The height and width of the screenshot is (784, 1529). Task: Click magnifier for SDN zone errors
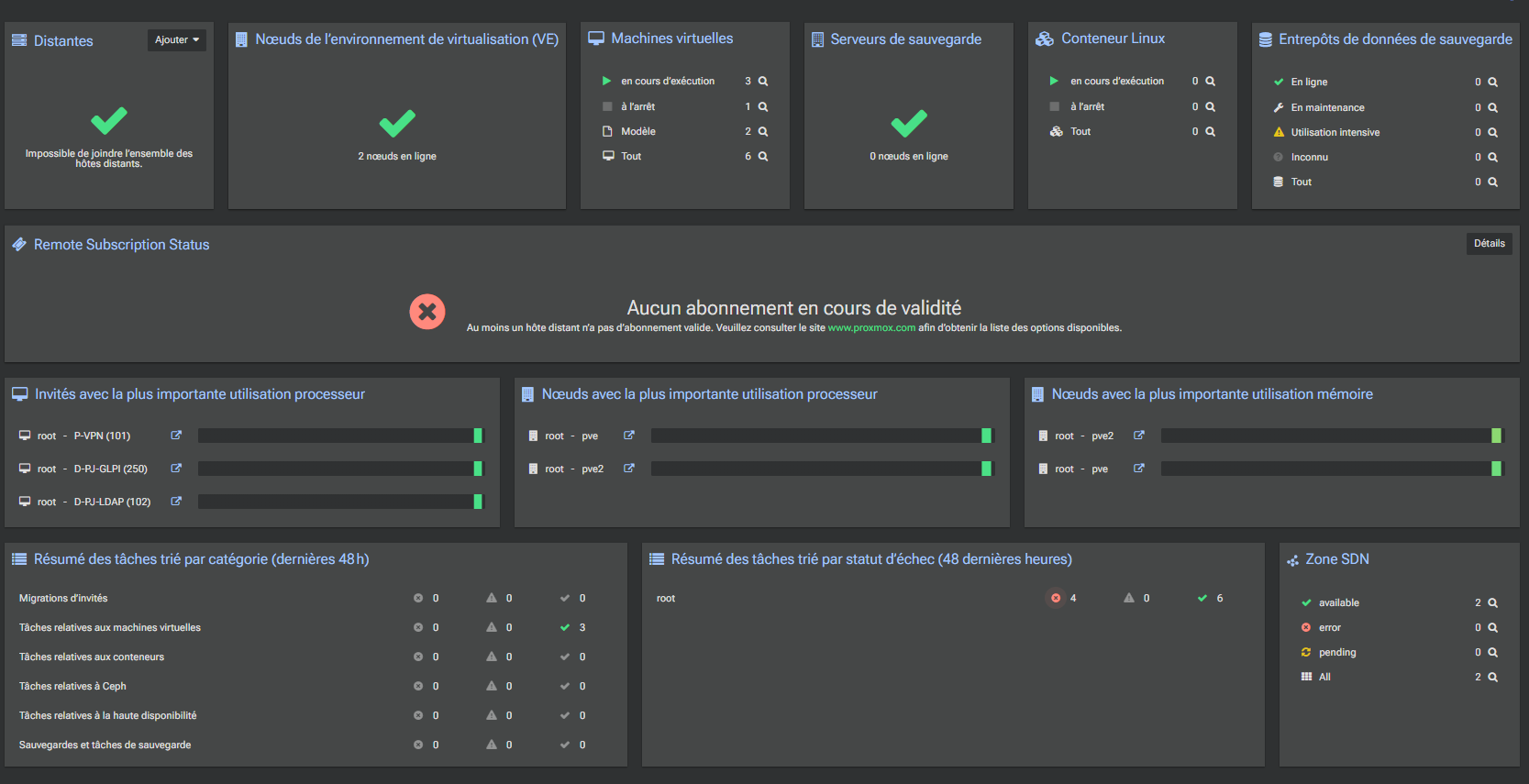pyautogui.click(x=1492, y=628)
